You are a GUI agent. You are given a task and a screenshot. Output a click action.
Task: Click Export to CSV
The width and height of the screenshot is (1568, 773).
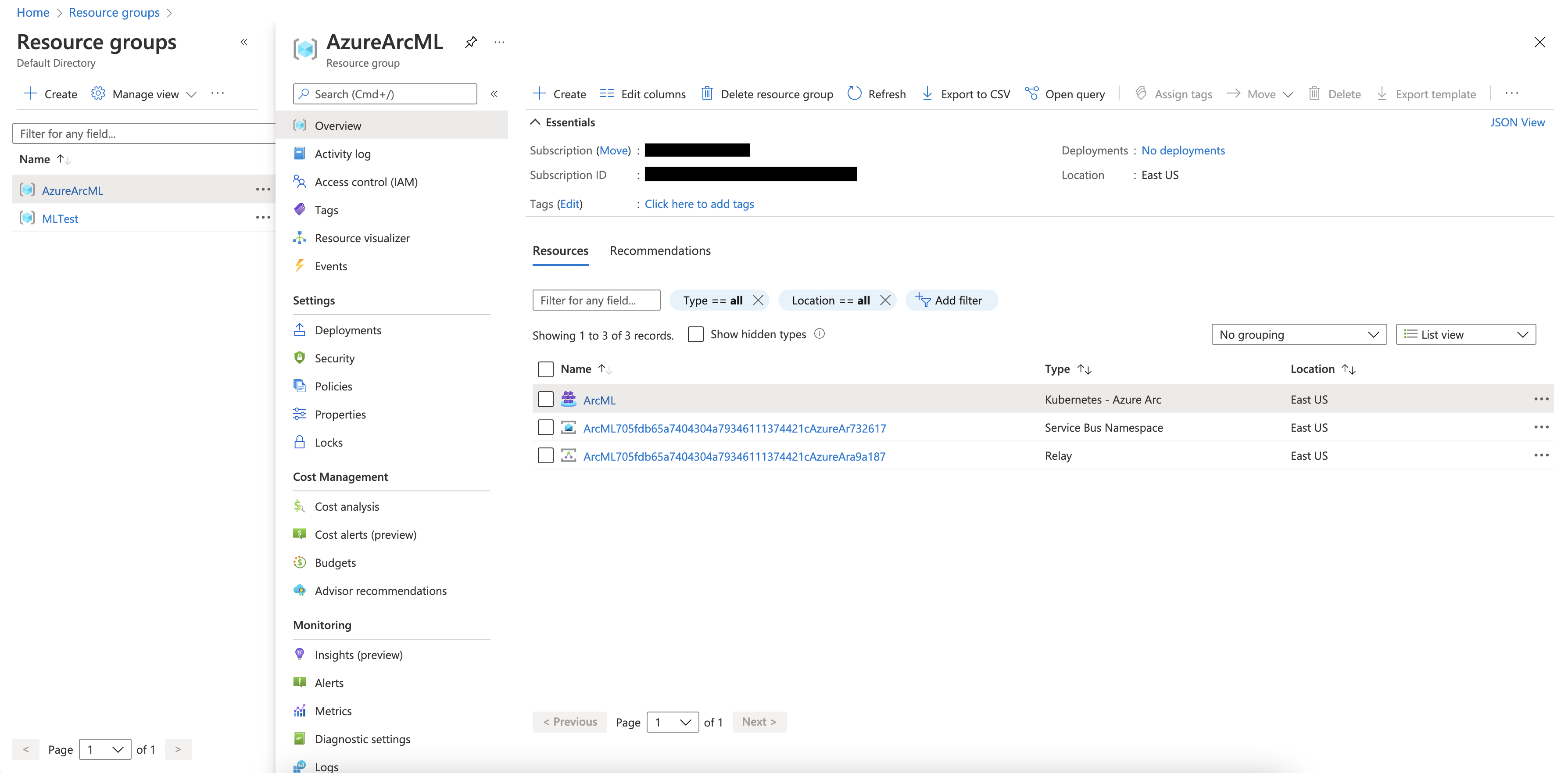click(966, 94)
